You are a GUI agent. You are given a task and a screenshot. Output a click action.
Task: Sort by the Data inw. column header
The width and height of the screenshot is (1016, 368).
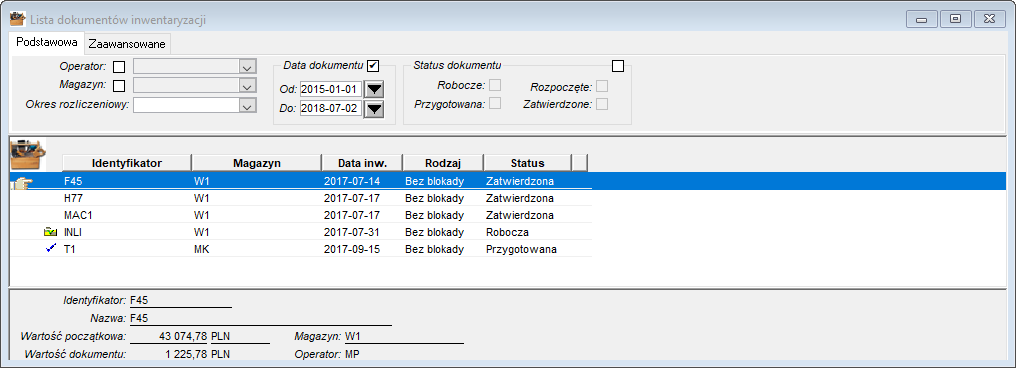click(x=362, y=163)
